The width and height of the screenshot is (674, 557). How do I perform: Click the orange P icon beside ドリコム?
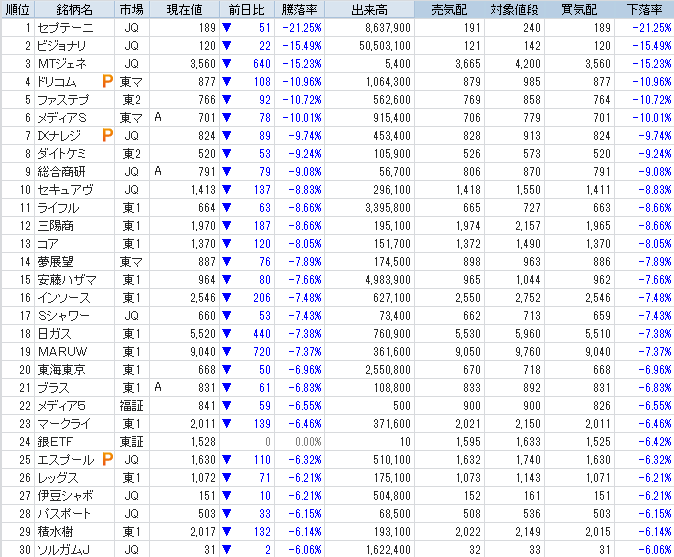coord(107,81)
